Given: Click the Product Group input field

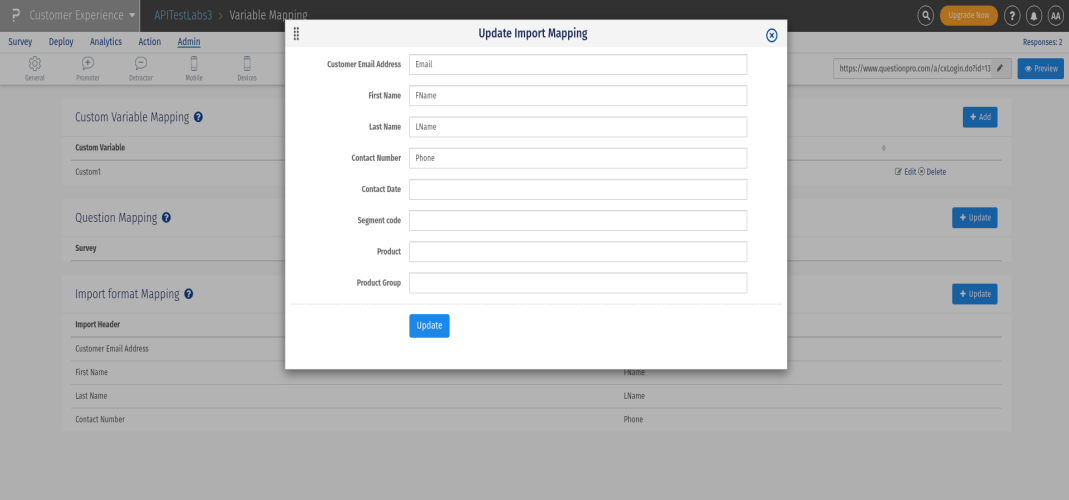Looking at the screenshot, I should [x=577, y=283].
